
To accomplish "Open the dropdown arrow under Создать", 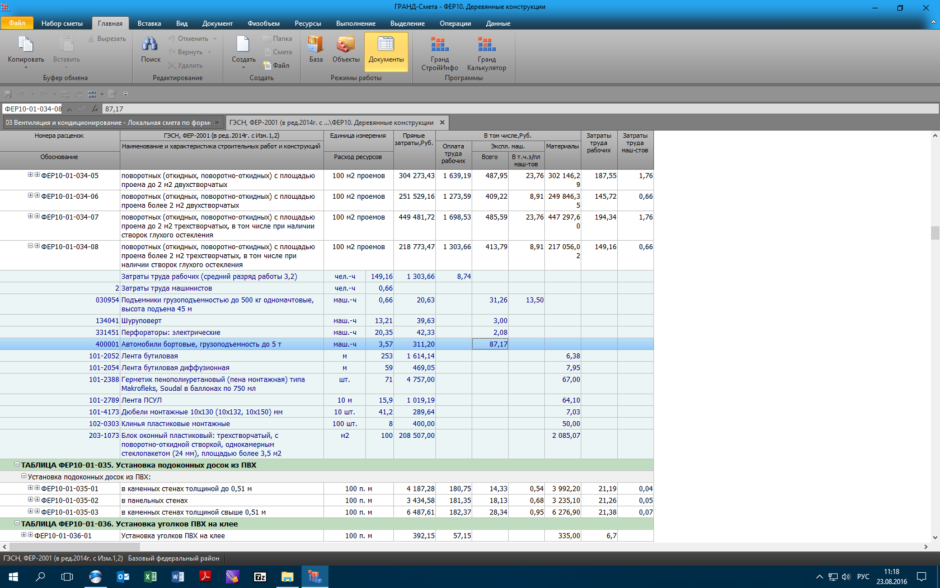I will [243, 67].
